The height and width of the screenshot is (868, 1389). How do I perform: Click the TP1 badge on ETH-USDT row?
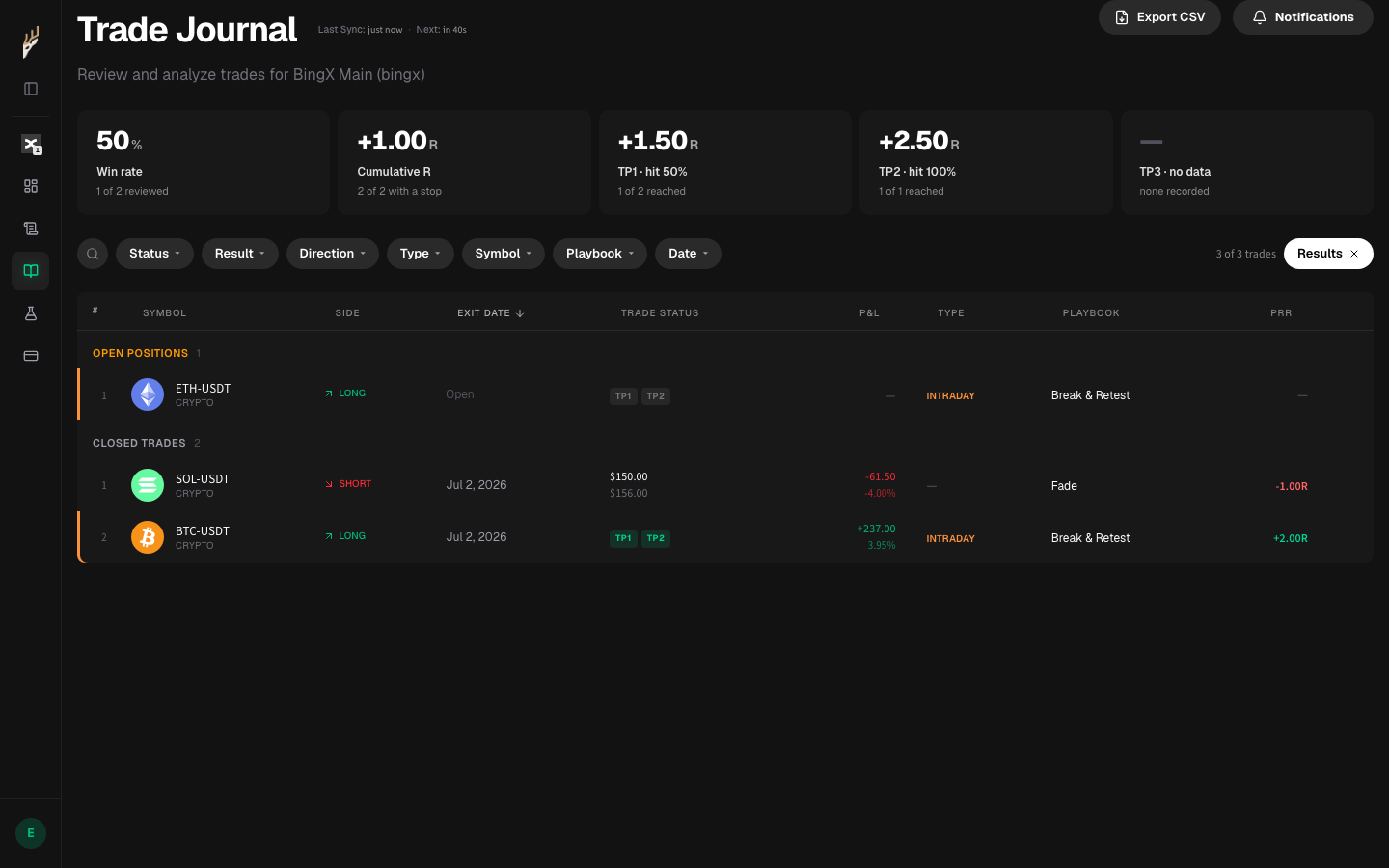(623, 396)
